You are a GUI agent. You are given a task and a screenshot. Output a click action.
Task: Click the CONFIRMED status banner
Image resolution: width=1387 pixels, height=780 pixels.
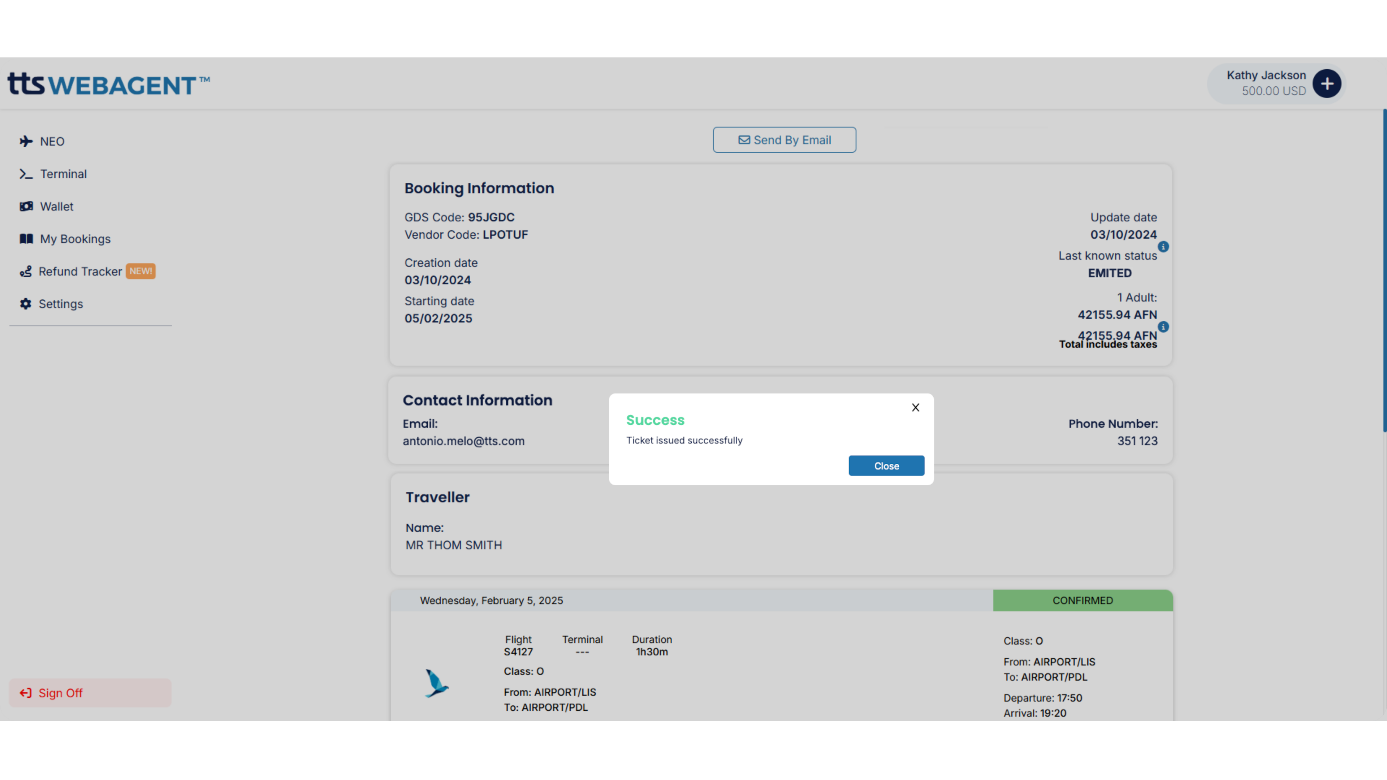pyautogui.click(x=1082, y=601)
